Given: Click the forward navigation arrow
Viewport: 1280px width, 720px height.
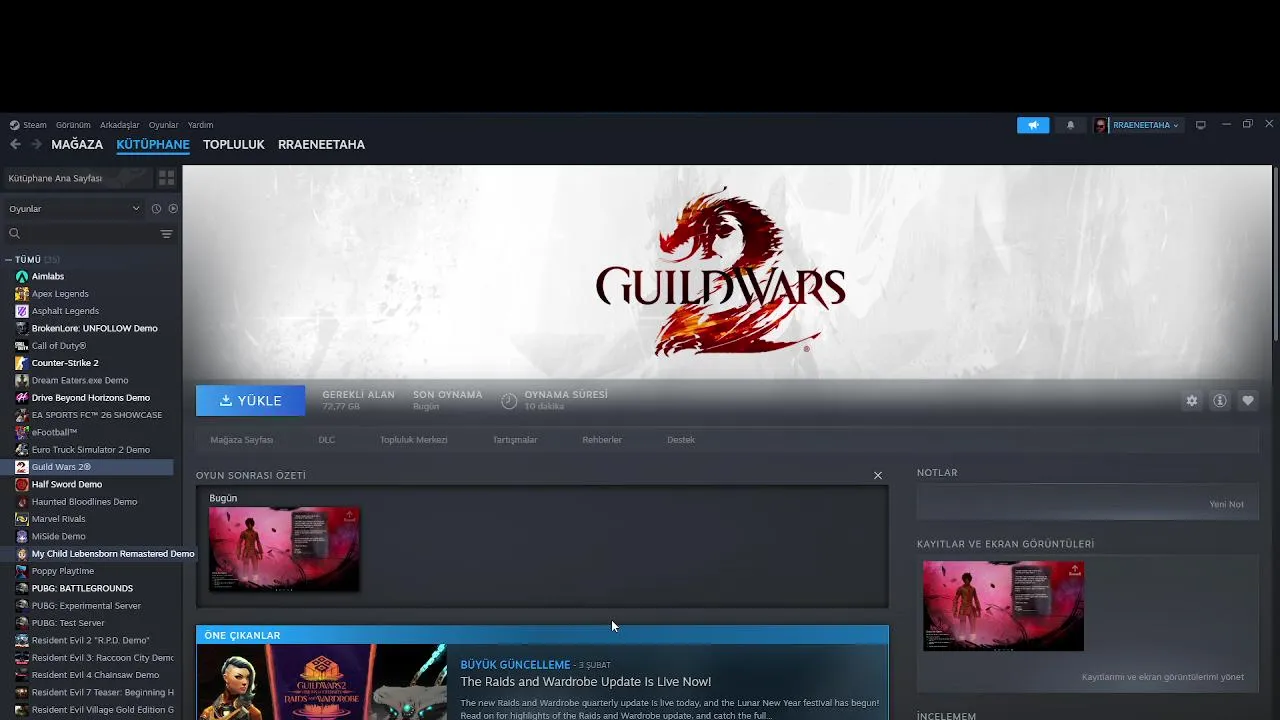Looking at the screenshot, I should (x=36, y=144).
